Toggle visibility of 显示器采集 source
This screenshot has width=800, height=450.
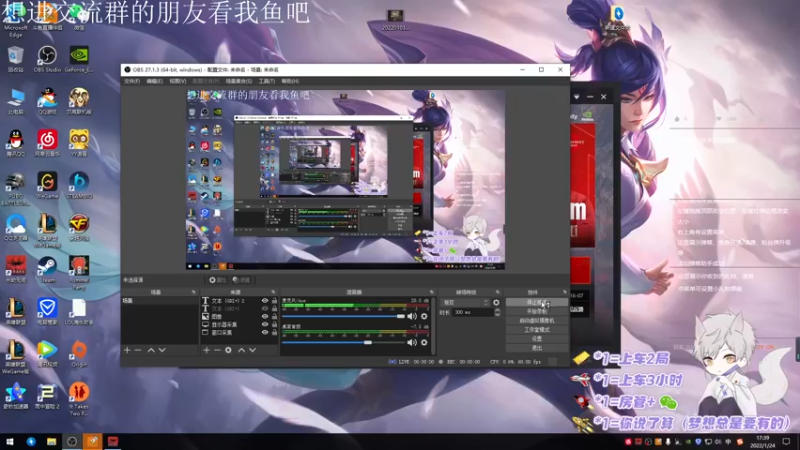(x=265, y=324)
